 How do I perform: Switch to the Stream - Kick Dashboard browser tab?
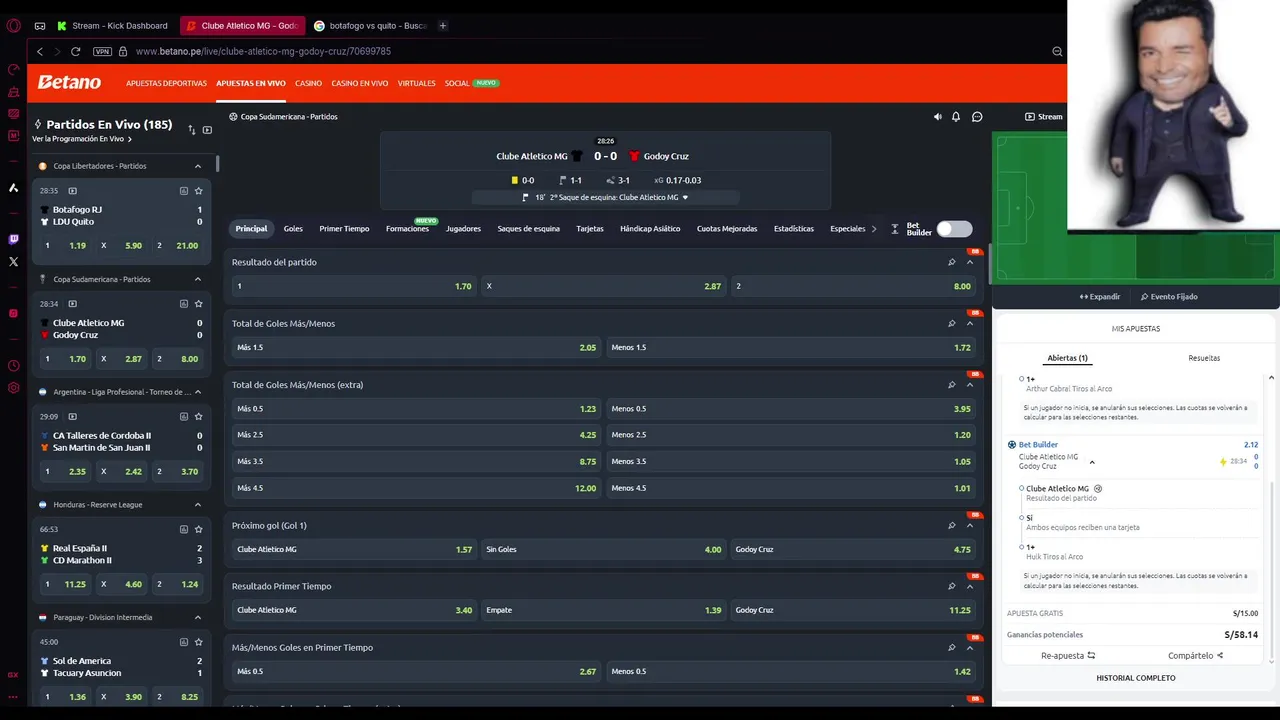pos(113,25)
